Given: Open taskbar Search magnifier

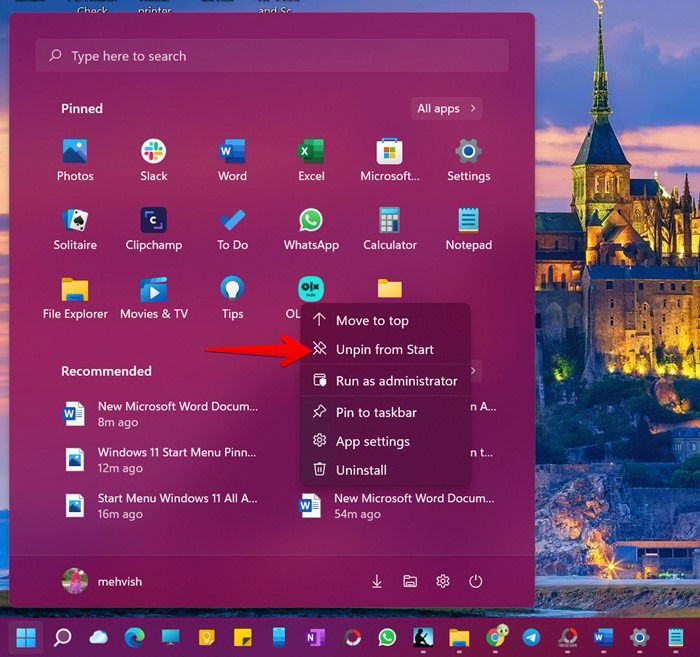Looking at the screenshot, I should pyautogui.click(x=62, y=637).
